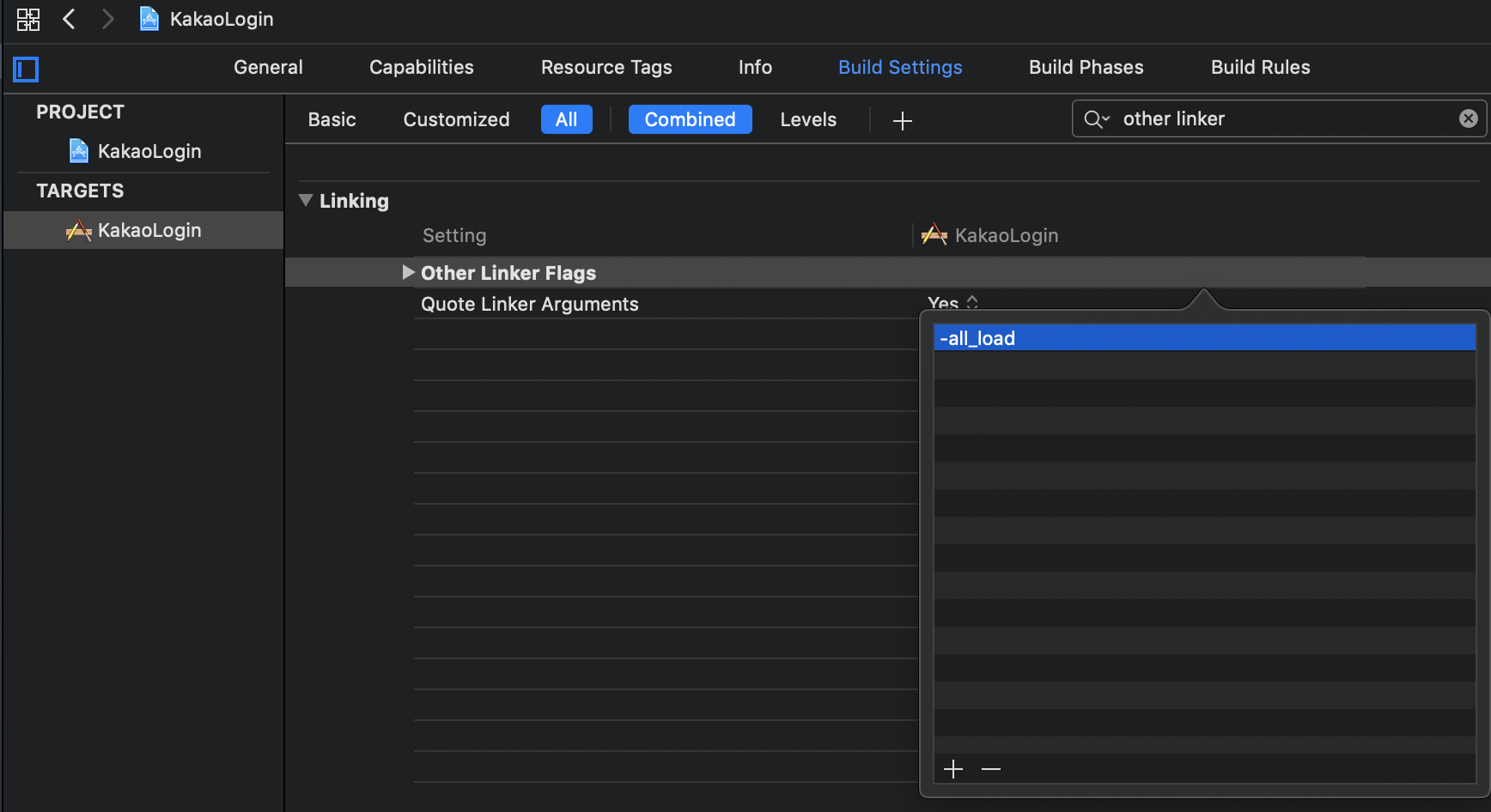Select the All settings filter
This screenshot has height=812, width=1491.
tap(567, 119)
